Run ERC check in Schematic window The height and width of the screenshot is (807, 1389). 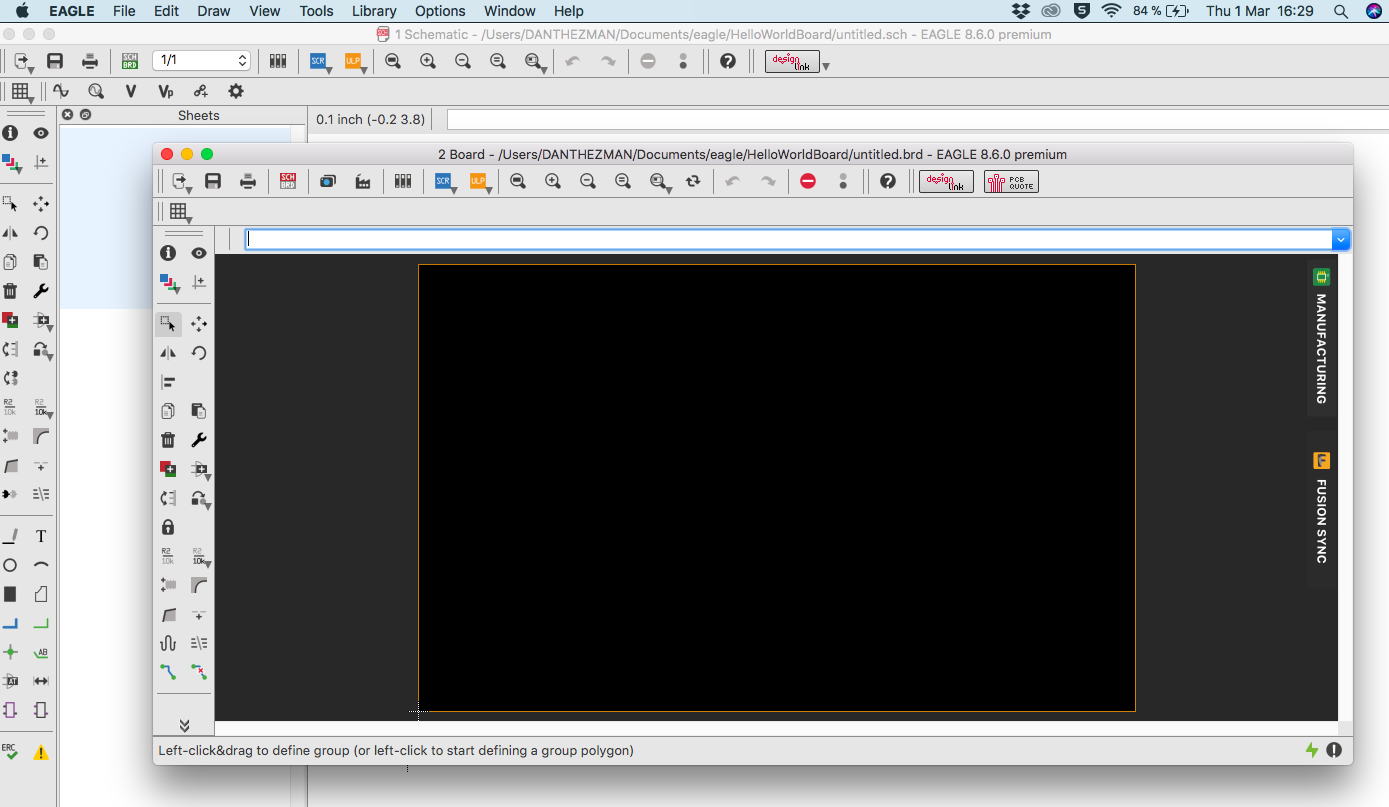[x=10, y=751]
